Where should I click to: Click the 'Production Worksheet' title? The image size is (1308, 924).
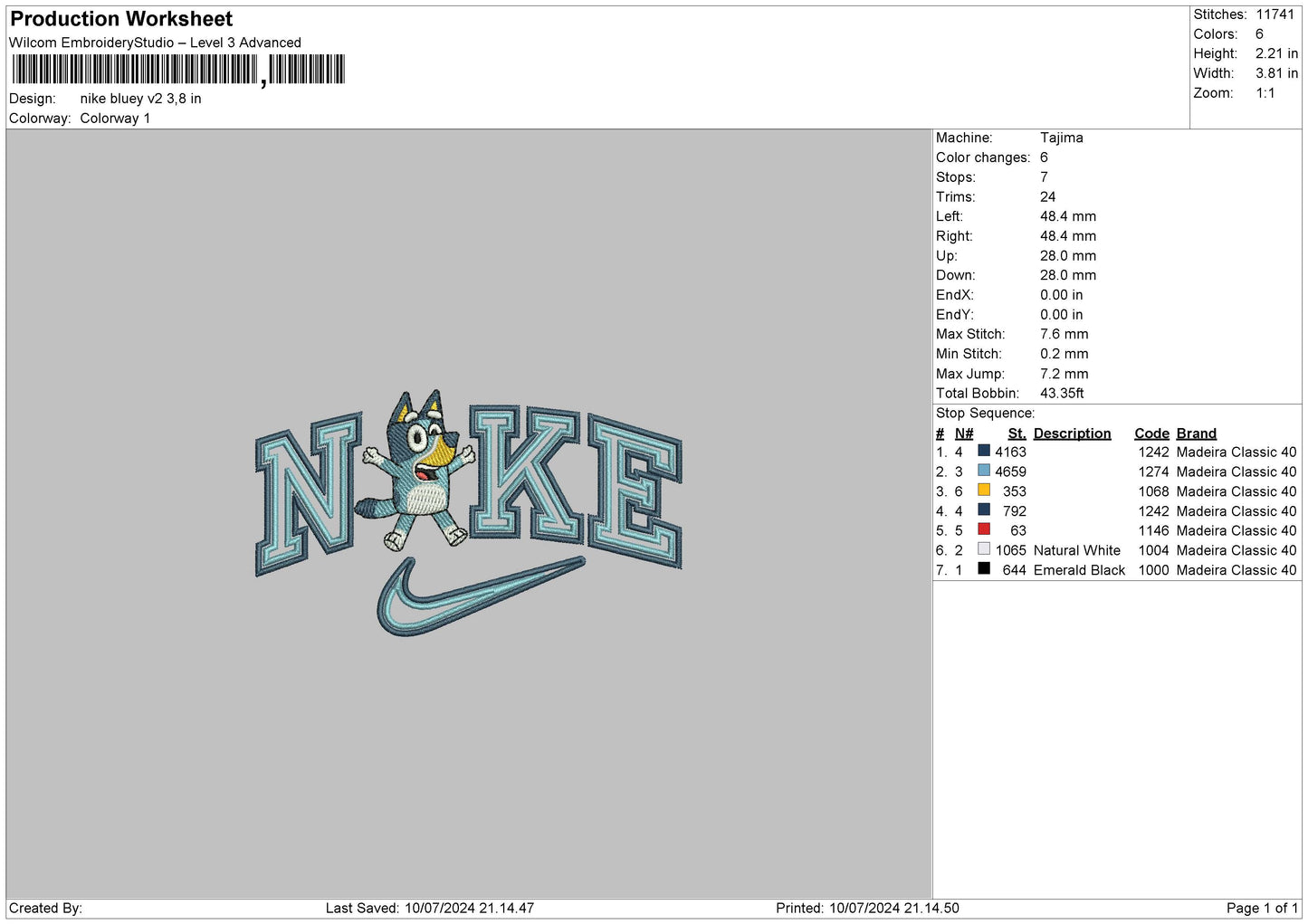(x=121, y=19)
